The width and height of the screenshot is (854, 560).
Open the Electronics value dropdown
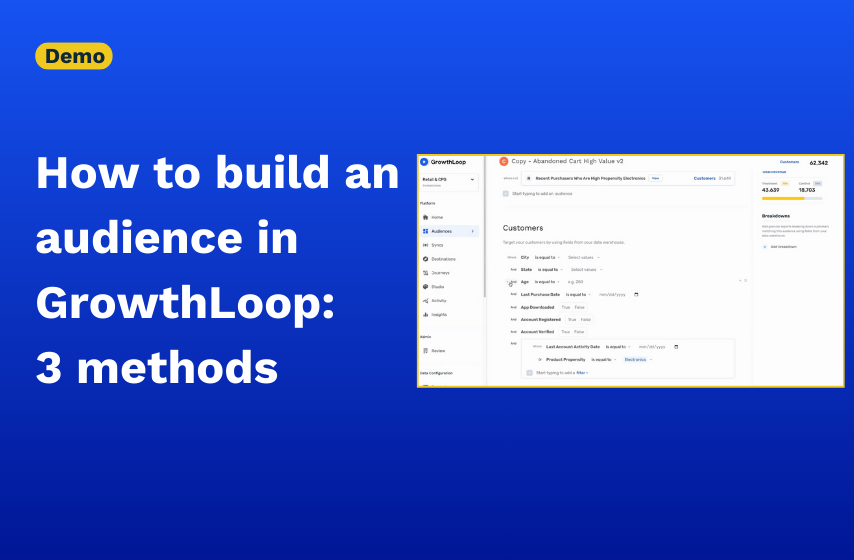tap(637, 360)
